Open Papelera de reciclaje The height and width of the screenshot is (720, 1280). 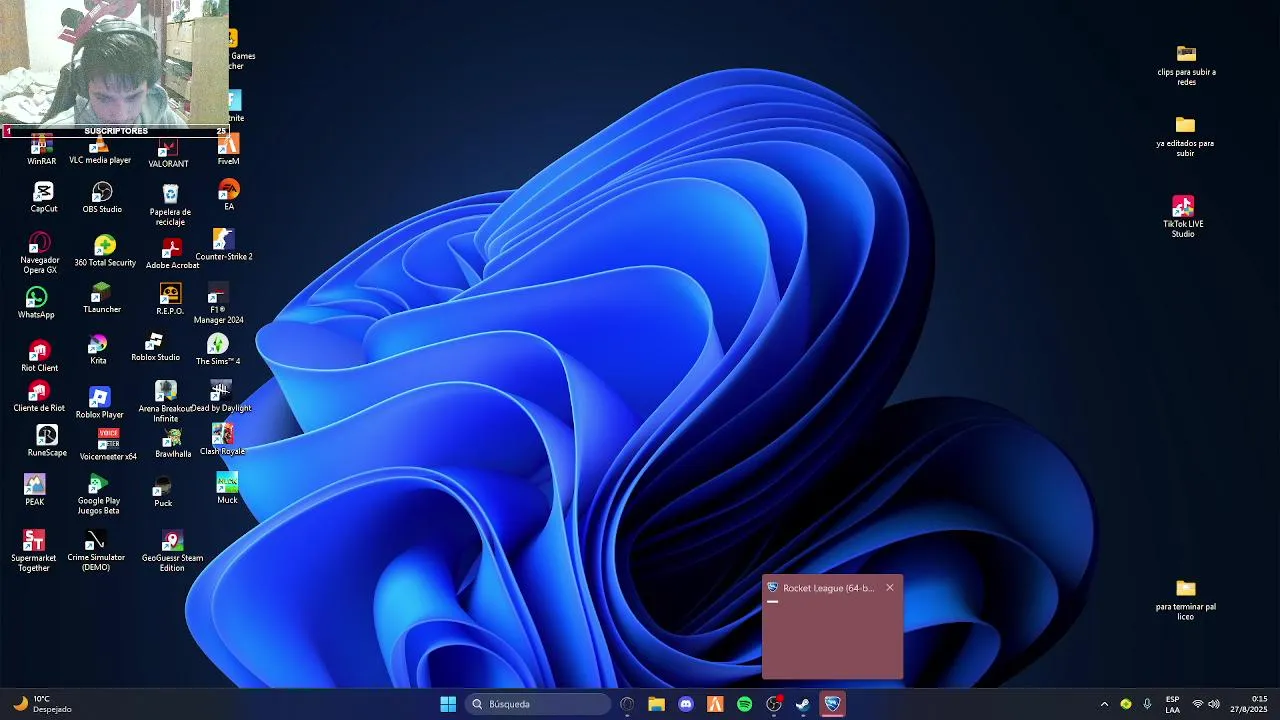coord(170,204)
